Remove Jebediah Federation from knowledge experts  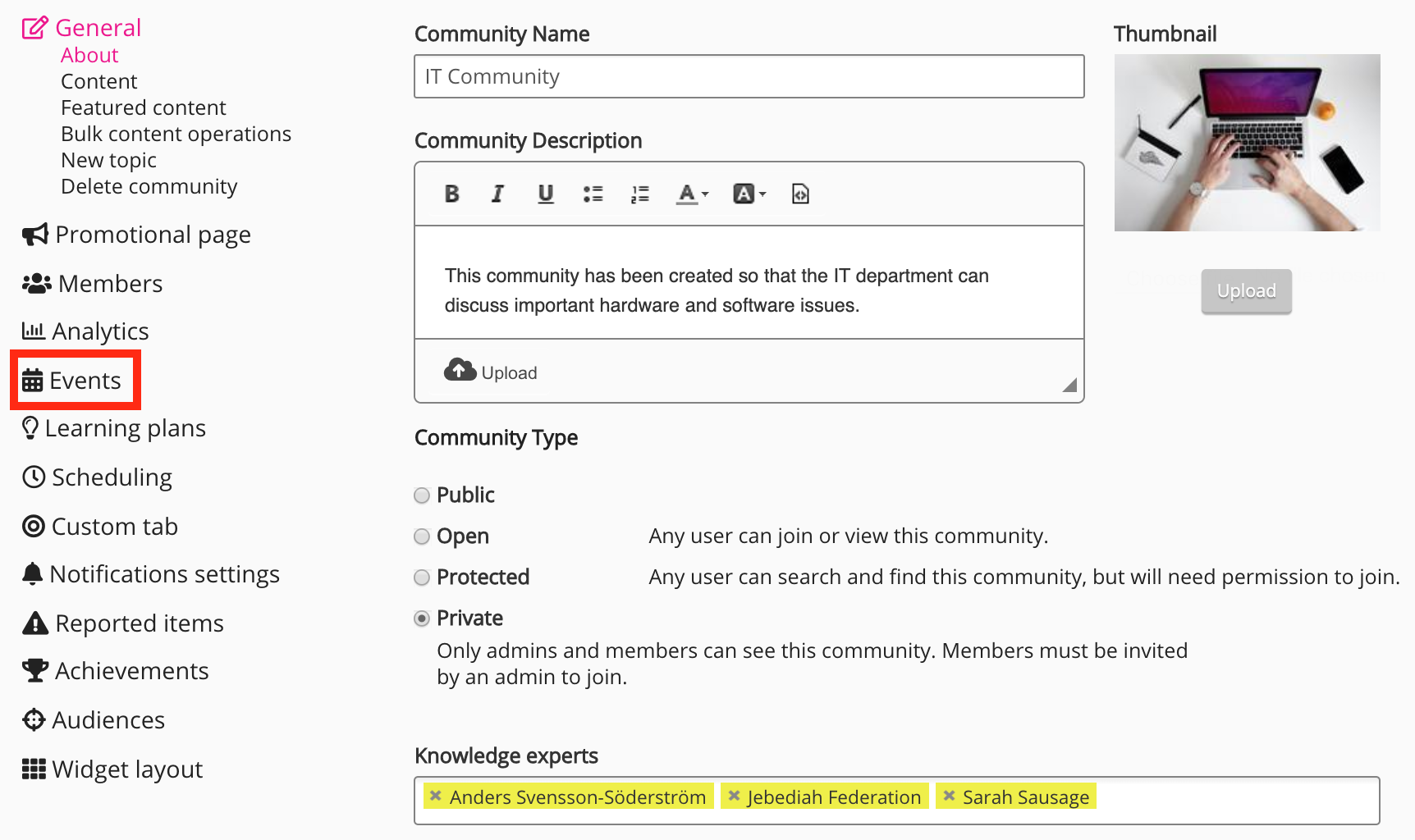pyautogui.click(x=734, y=796)
